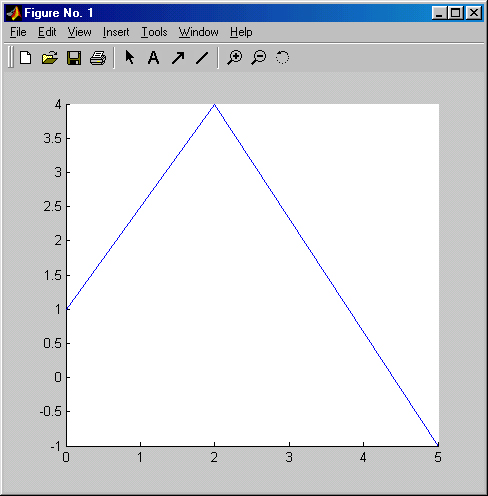Activate the Rotate 3D tool
488x496 pixels.
[x=282, y=57]
